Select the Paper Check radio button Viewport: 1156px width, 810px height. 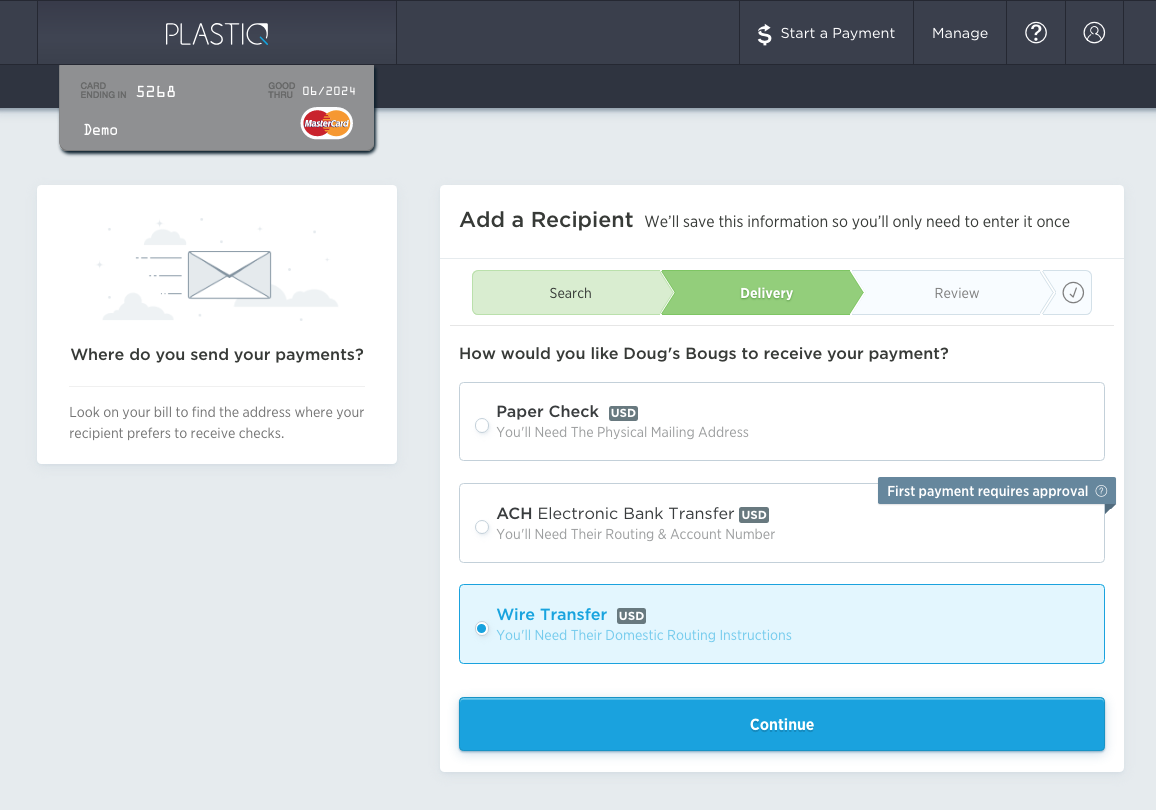[481, 425]
